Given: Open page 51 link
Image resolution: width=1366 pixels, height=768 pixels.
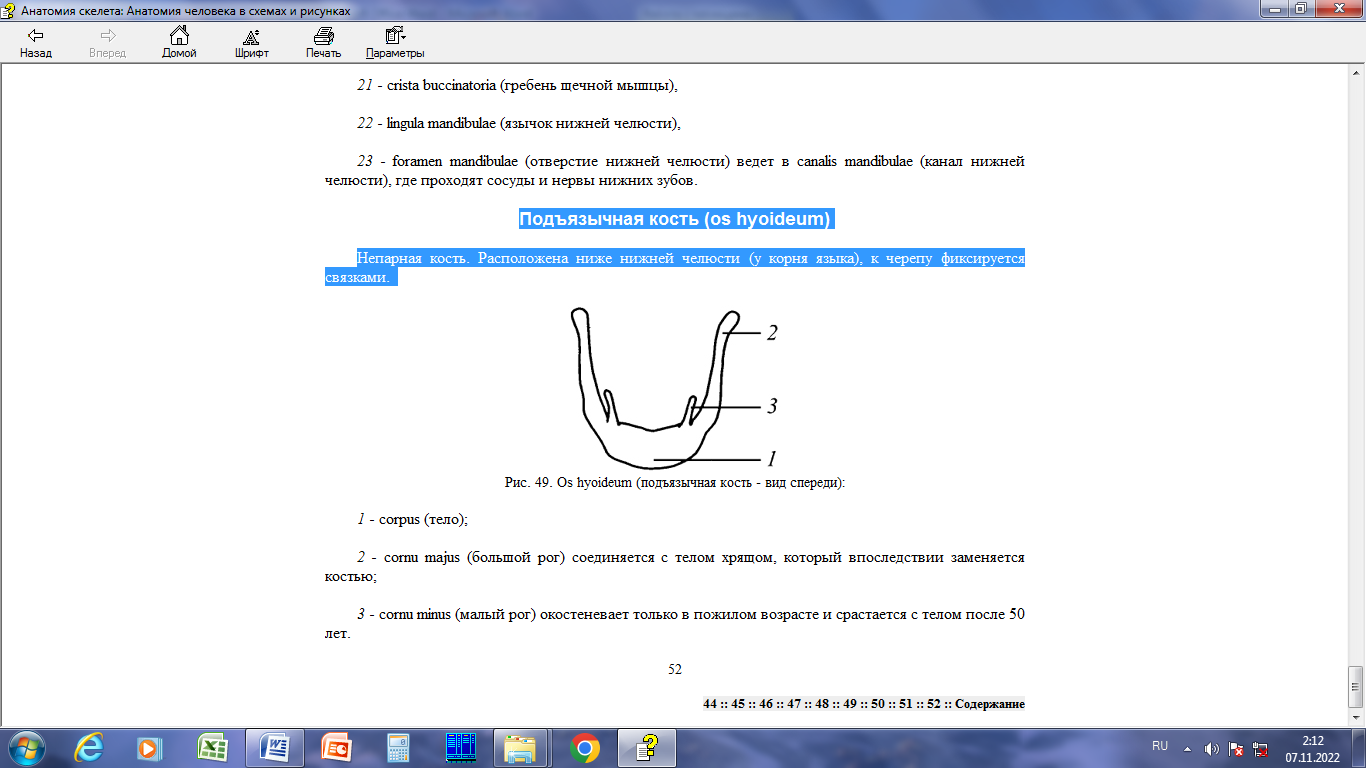Looking at the screenshot, I should pyautogui.click(x=906, y=704).
